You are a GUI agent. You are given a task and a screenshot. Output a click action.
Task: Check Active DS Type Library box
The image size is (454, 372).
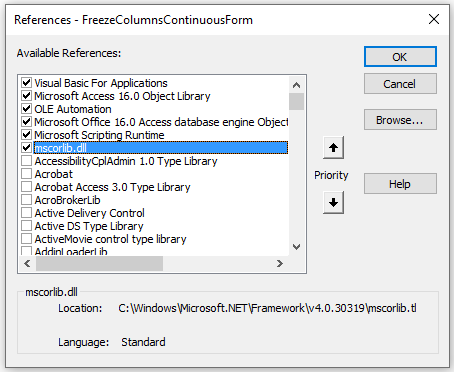[x=26, y=226]
